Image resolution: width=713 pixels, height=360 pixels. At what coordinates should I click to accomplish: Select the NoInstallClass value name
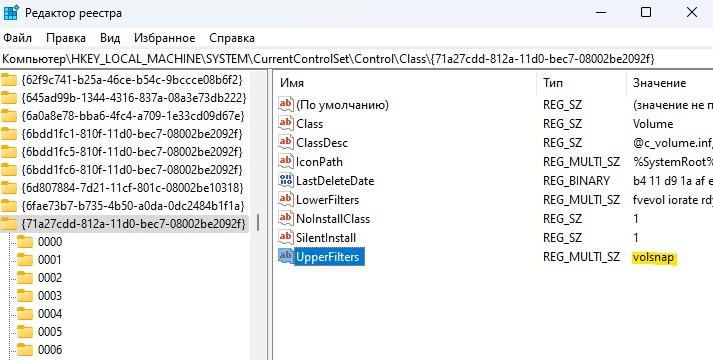(333, 219)
